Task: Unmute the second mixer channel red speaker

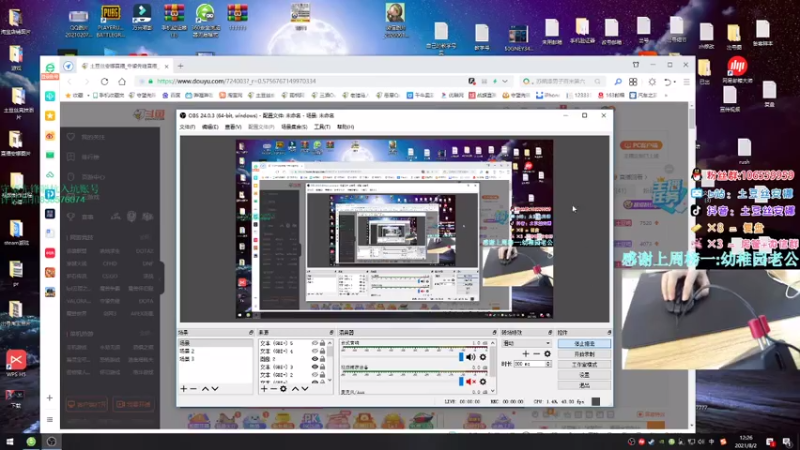Action: pyautogui.click(x=470, y=382)
